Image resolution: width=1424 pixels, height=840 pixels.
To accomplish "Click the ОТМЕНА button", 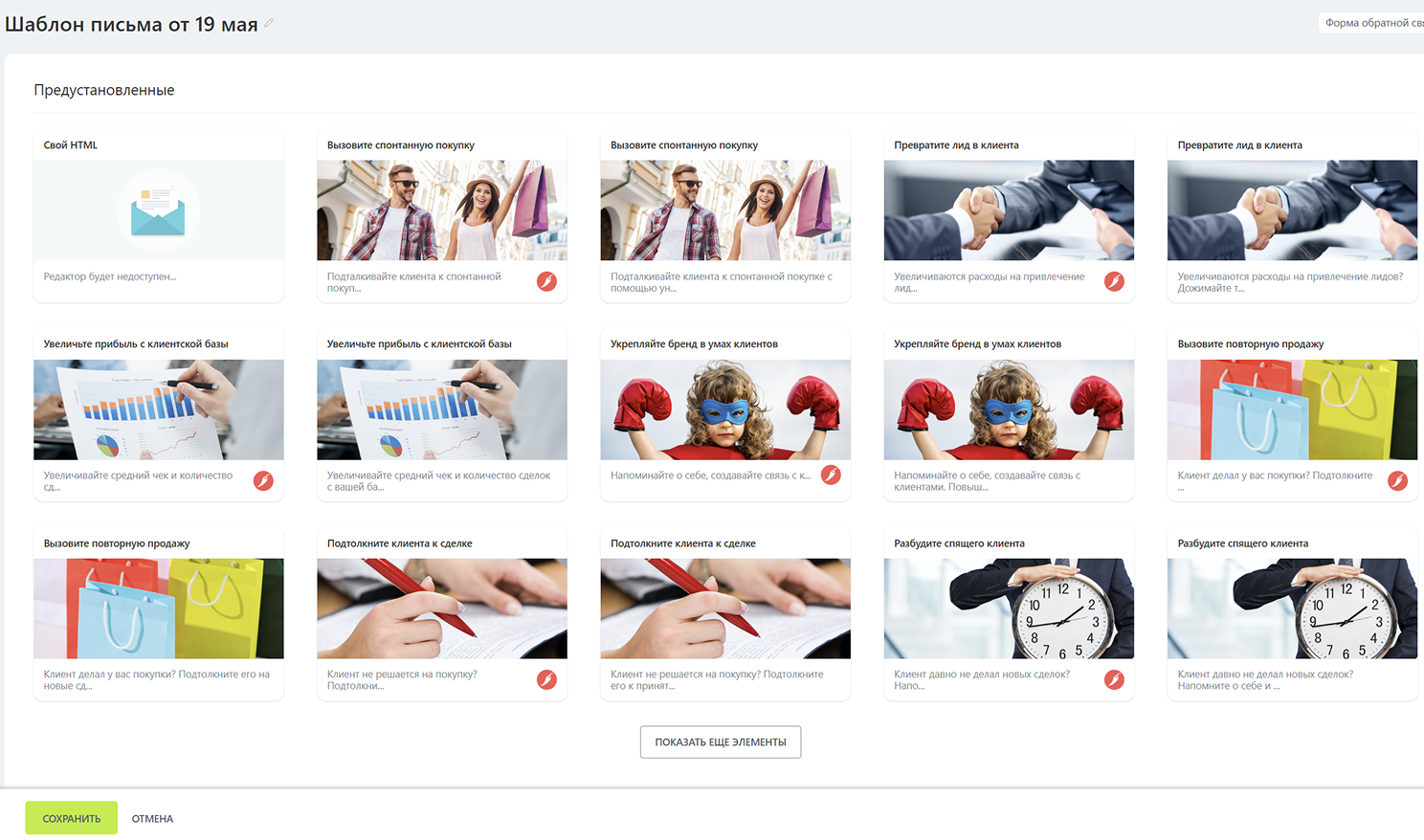I will tap(152, 819).
